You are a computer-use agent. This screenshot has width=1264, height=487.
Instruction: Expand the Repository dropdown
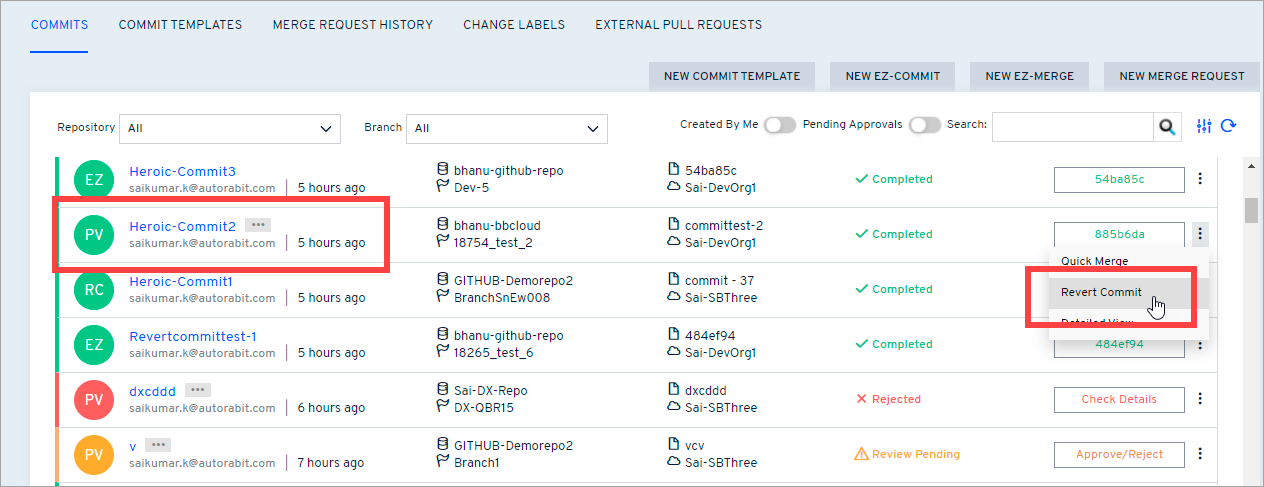tap(230, 128)
